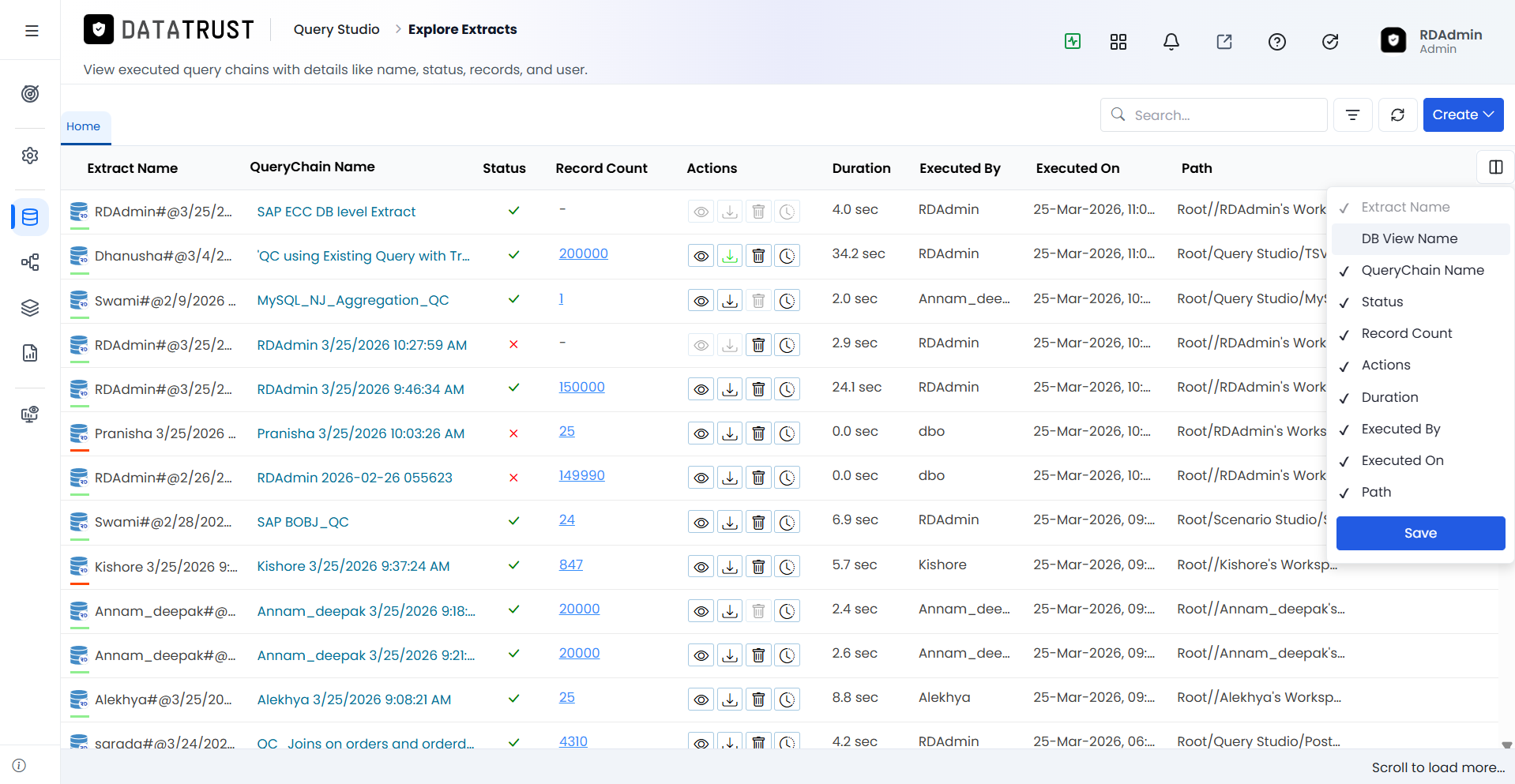This screenshot has height=784, width=1515.
Task: Uncheck the Duration column option
Action: [1420, 397]
